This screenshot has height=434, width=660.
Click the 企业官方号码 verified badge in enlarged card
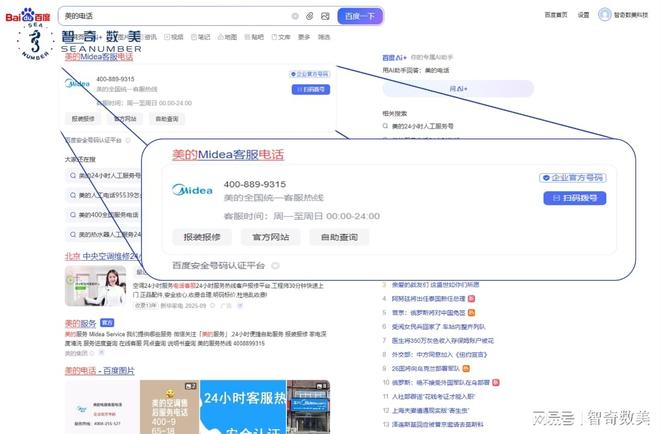click(573, 178)
